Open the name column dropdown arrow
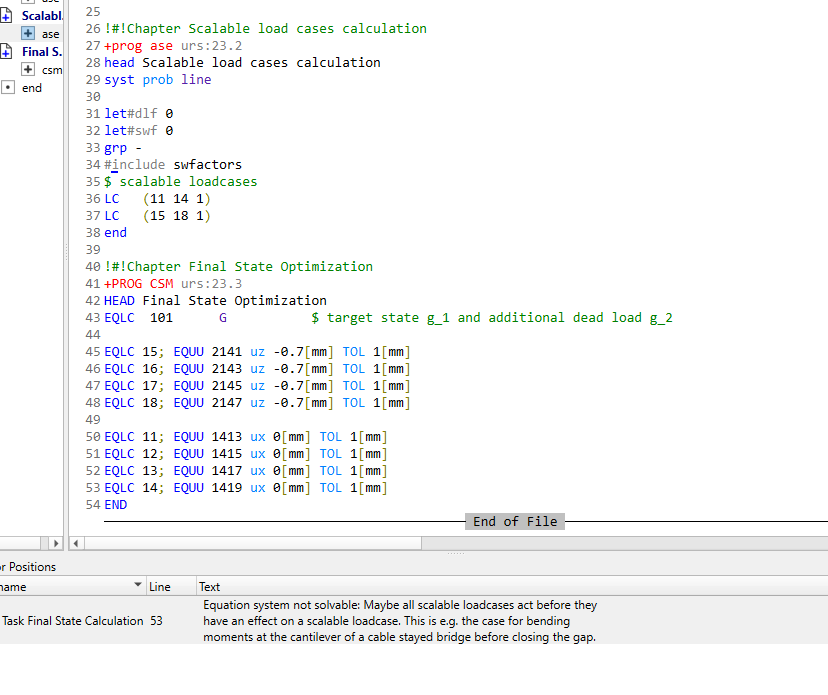 coord(138,585)
